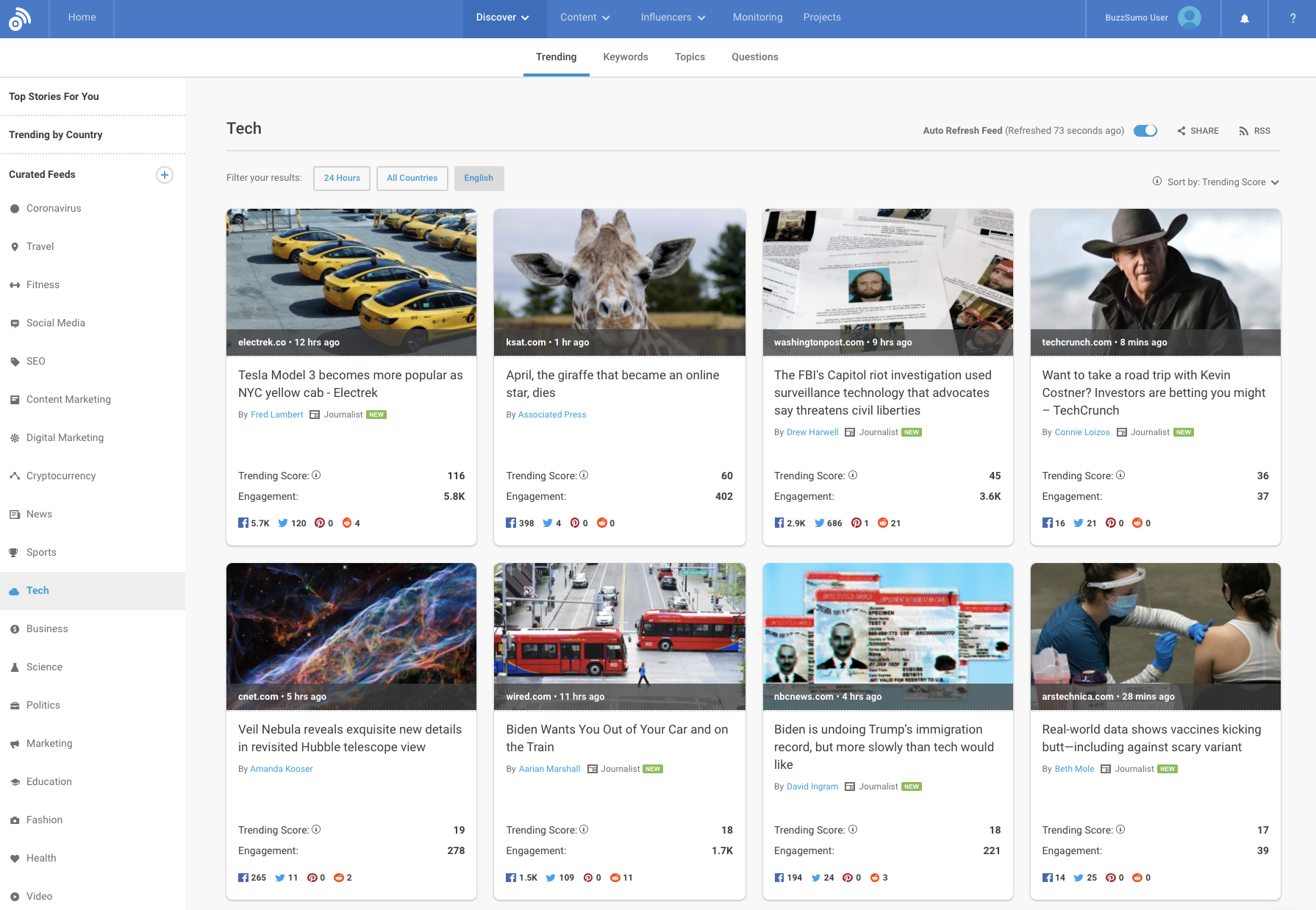
Task: Click the notification bell
Action: (1244, 18)
